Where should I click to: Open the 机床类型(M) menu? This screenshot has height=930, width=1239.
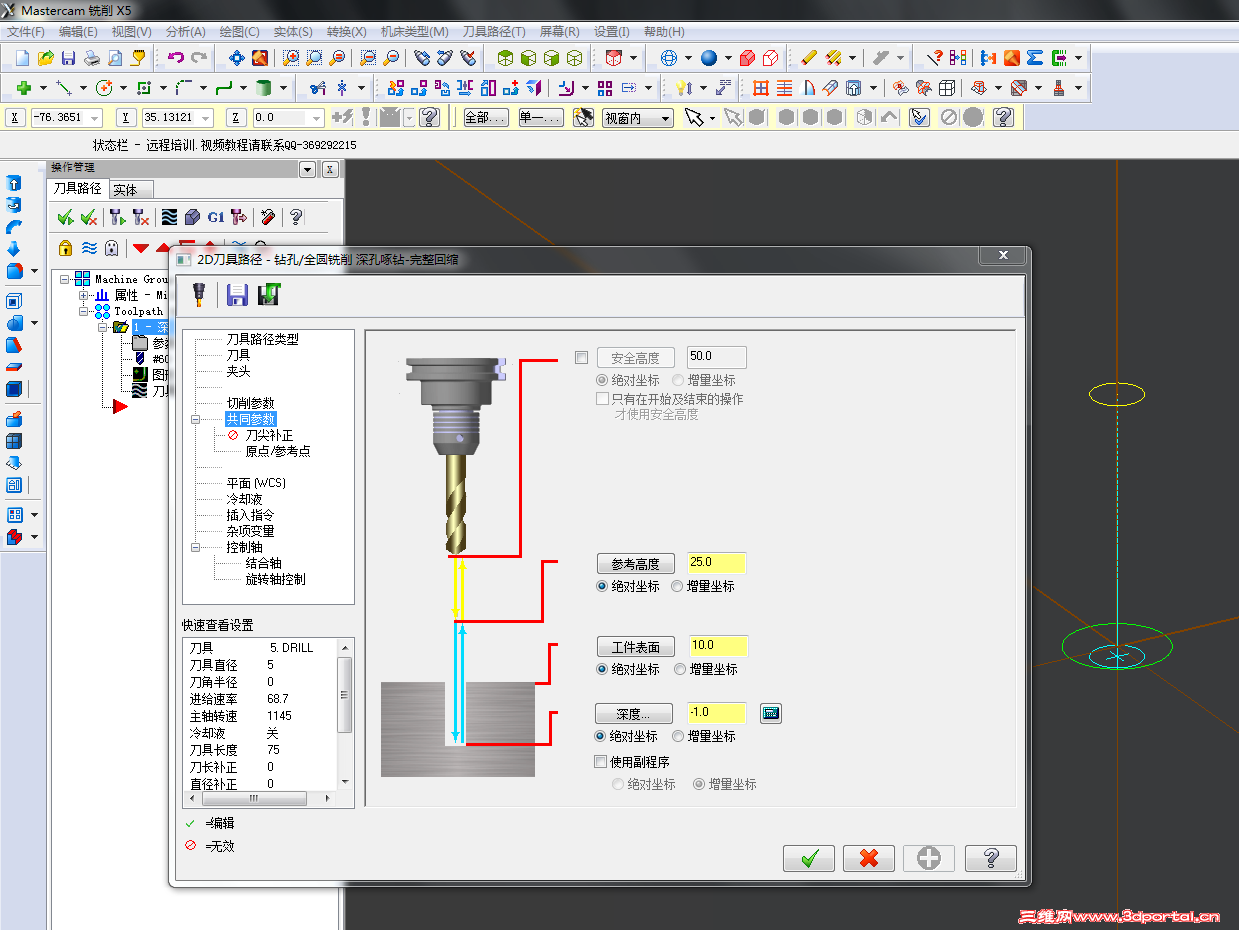point(415,32)
